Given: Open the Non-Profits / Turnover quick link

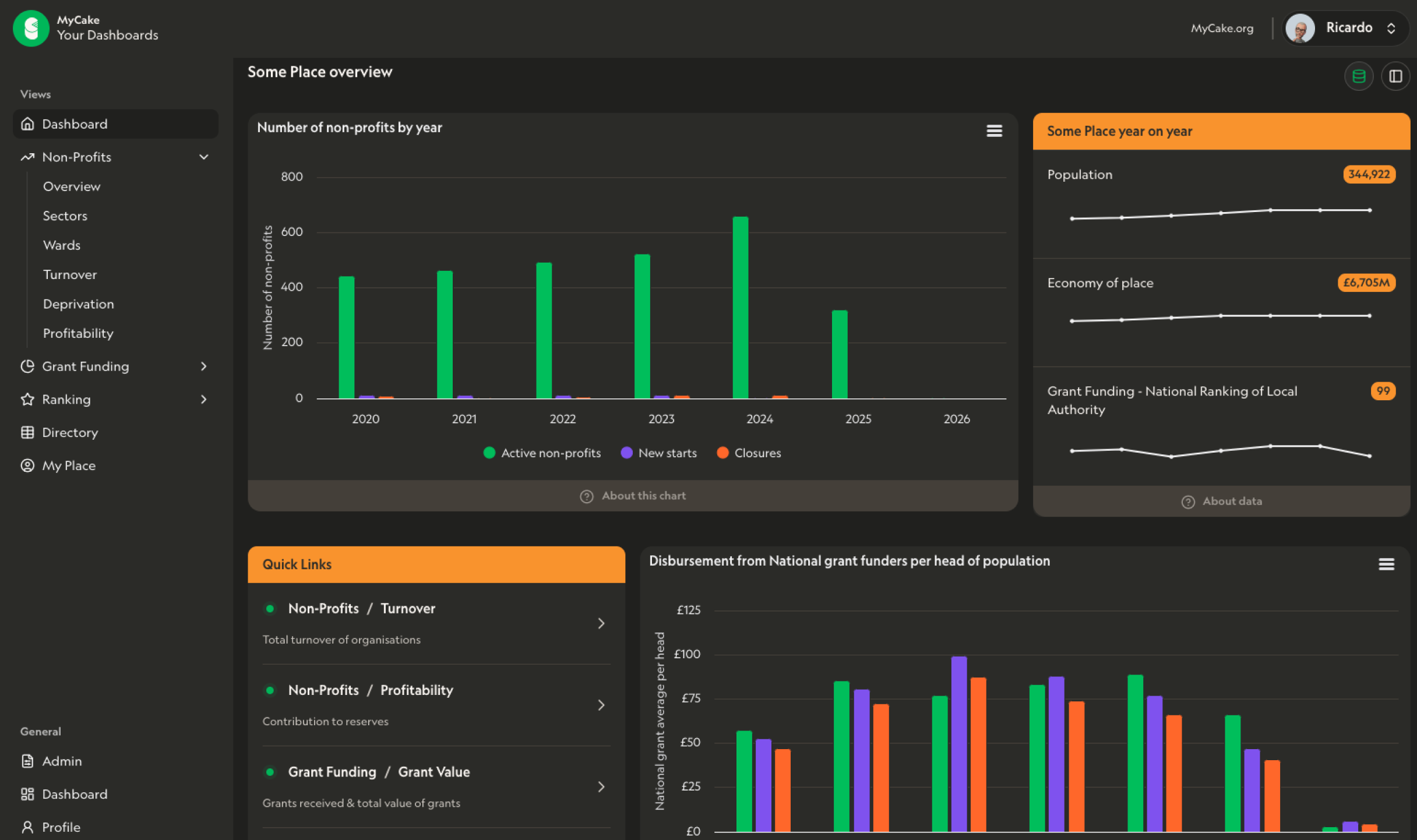Looking at the screenshot, I should (x=436, y=623).
